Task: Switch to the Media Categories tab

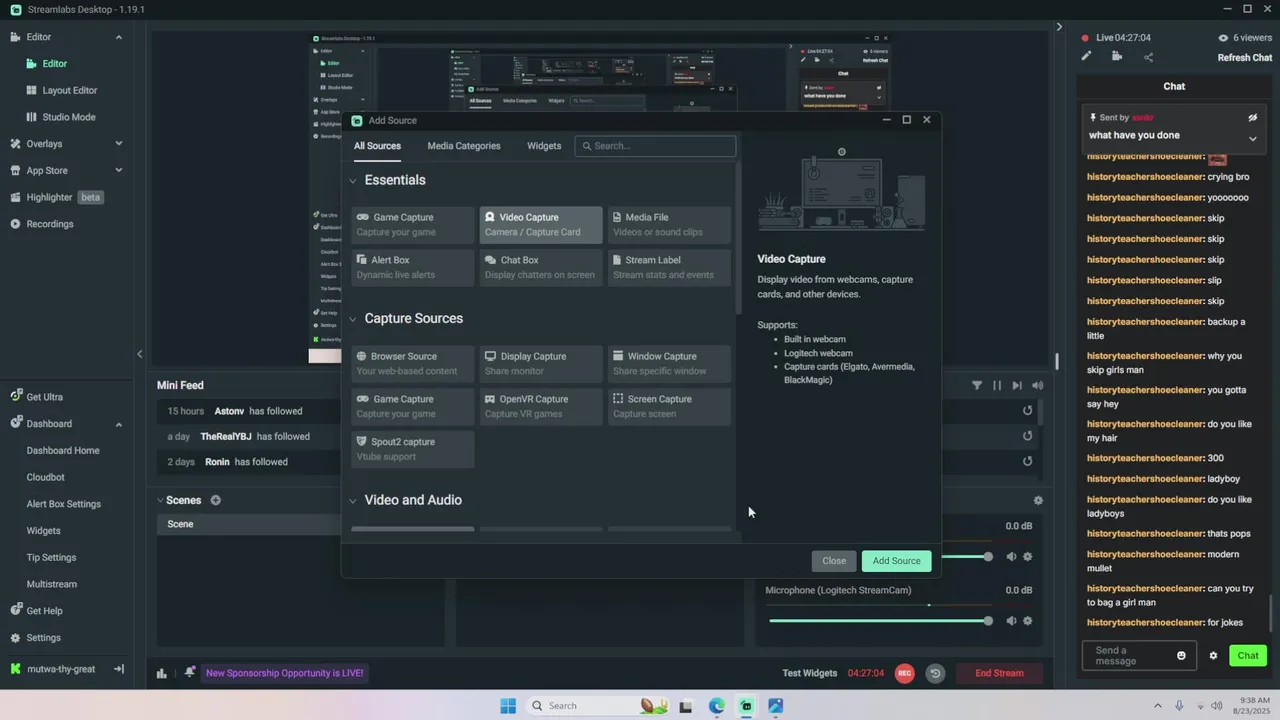Action: [x=464, y=146]
